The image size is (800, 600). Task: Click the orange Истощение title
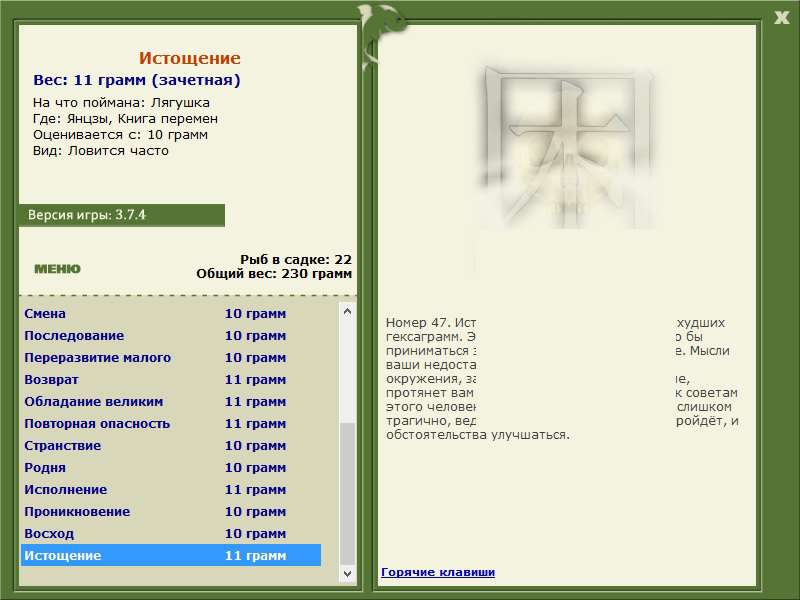(x=189, y=58)
